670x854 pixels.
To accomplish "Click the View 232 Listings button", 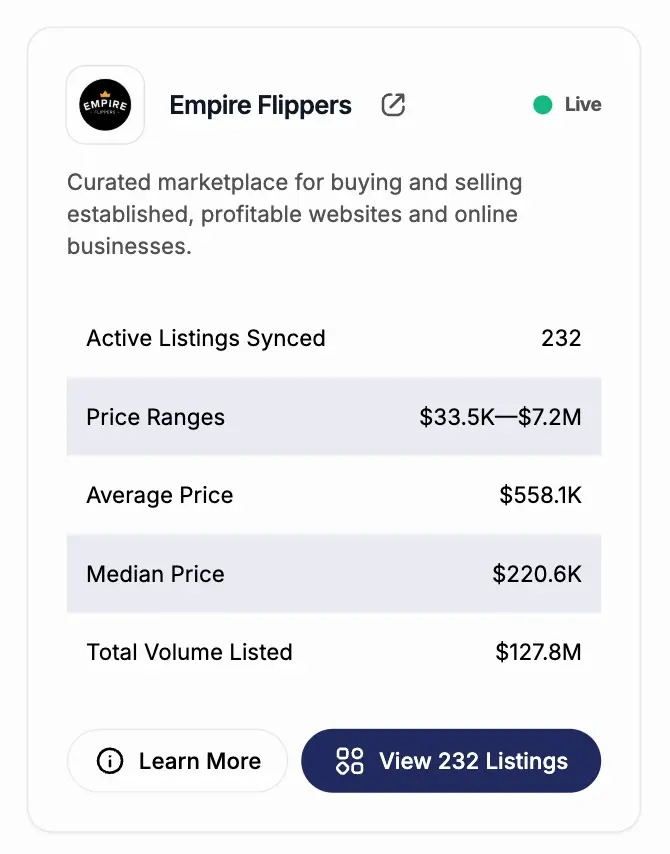I will coord(450,761).
